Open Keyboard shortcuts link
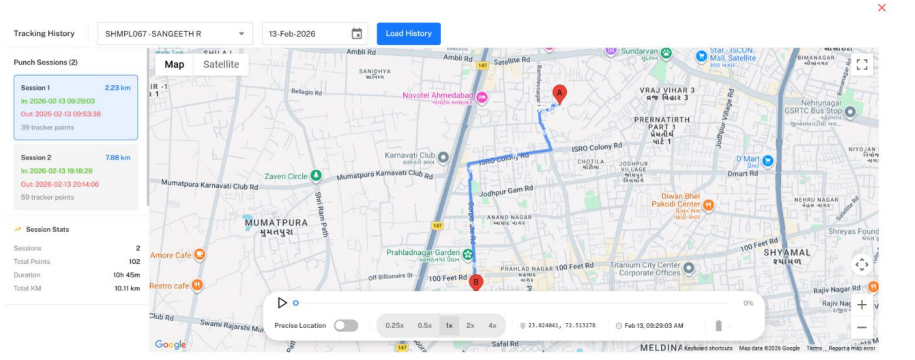The width and height of the screenshot is (915, 360). coord(708,348)
